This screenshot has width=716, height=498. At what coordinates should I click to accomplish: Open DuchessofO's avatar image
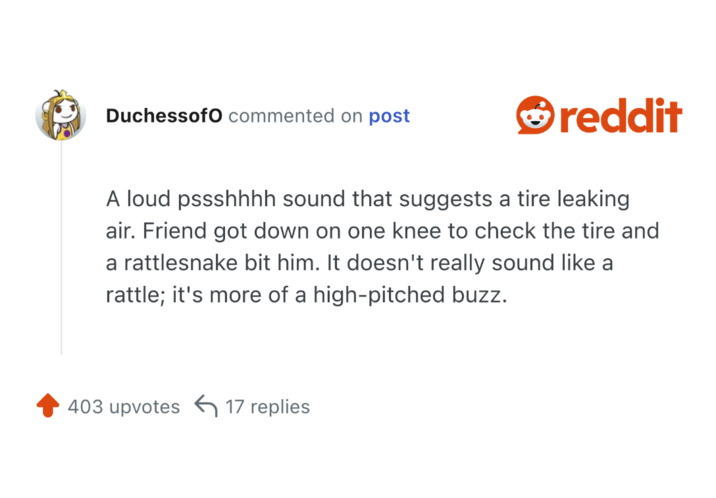tap(60, 116)
